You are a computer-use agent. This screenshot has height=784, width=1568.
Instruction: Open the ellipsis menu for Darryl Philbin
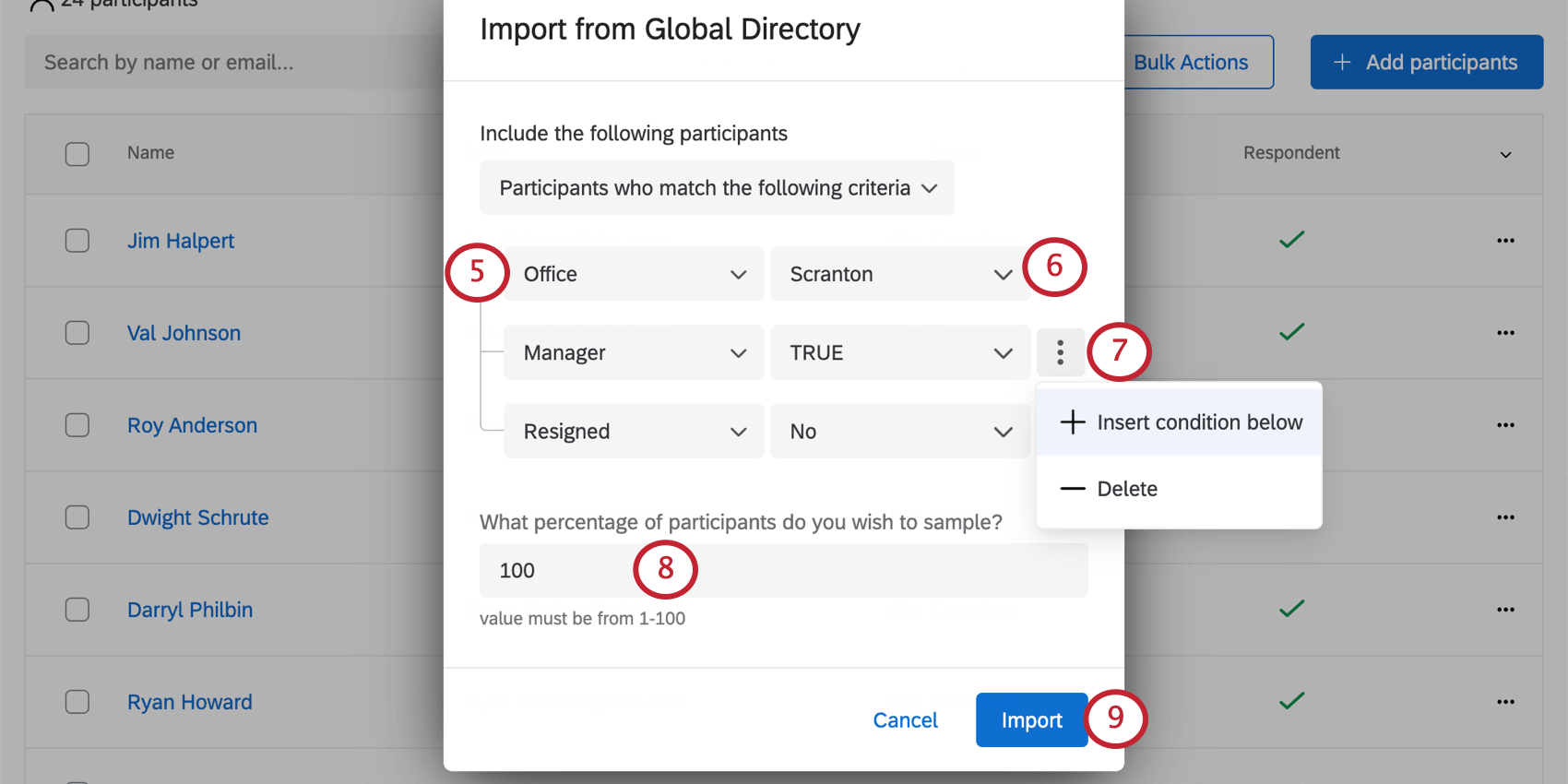(1505, 610)
